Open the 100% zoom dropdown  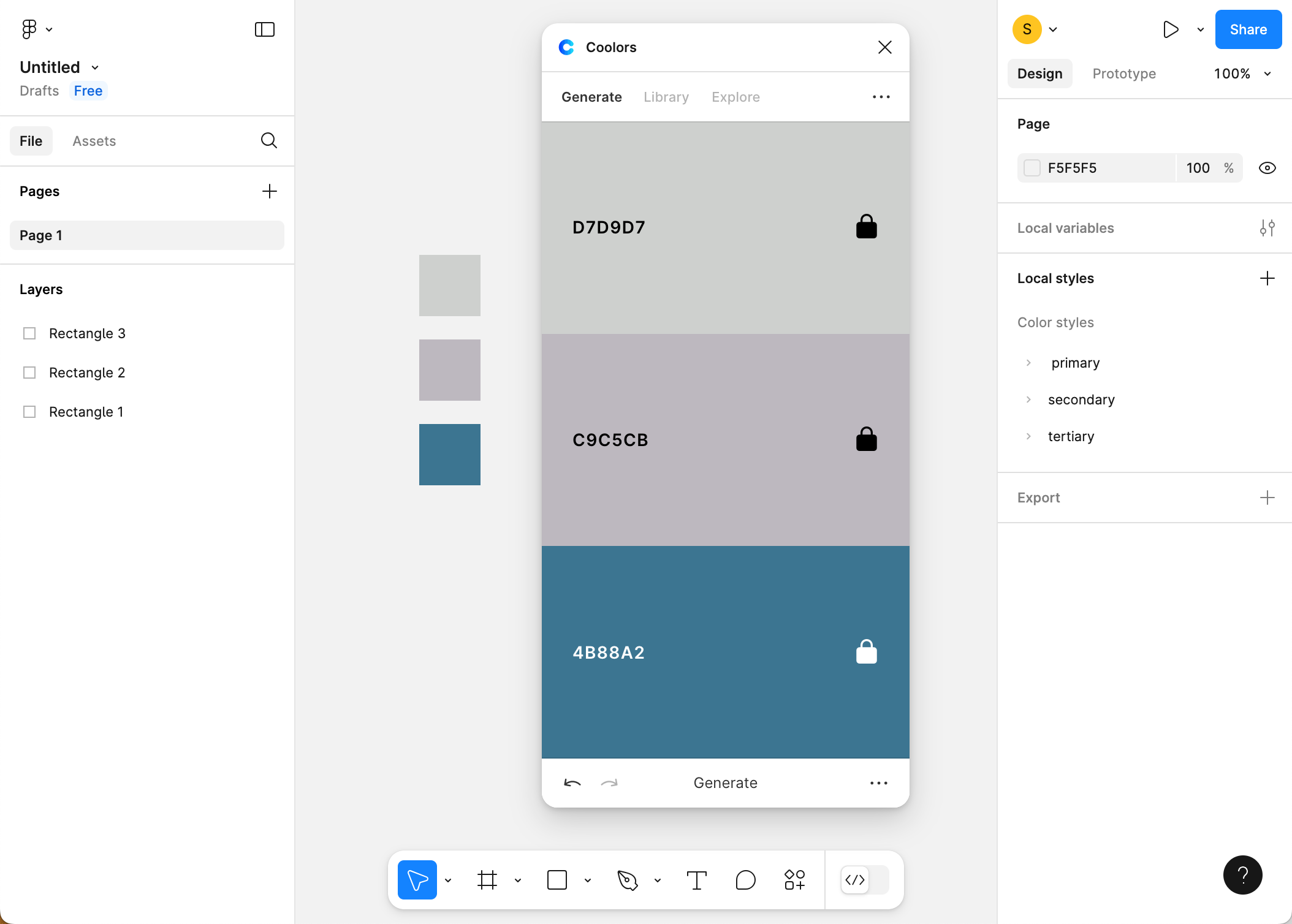point(1242,74)
